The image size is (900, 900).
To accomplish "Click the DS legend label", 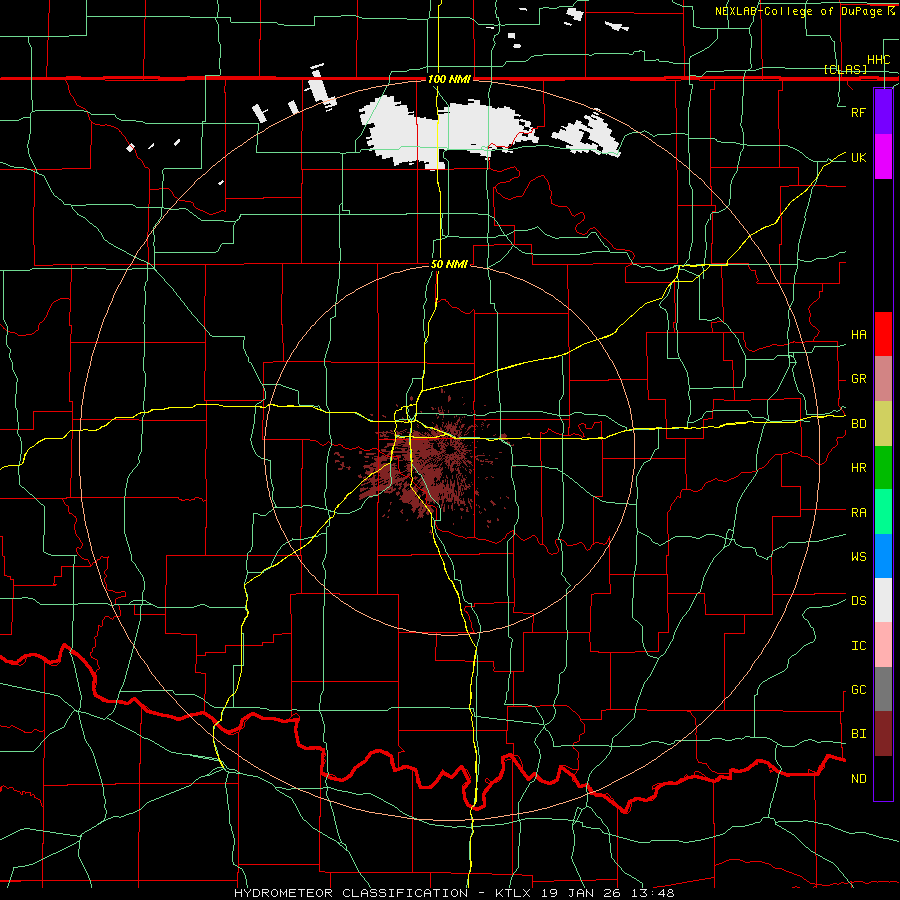I will (x=858, y=601).
